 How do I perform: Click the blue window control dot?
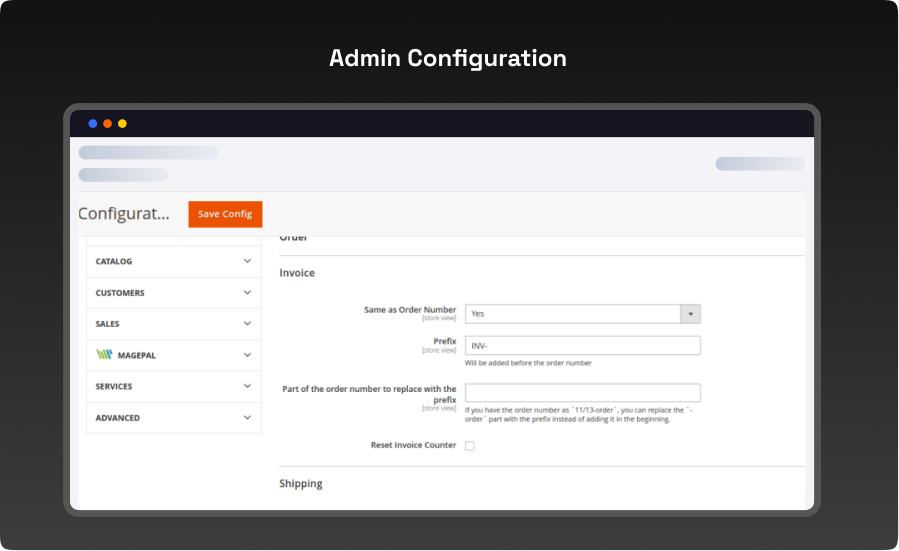pos(93,124)
